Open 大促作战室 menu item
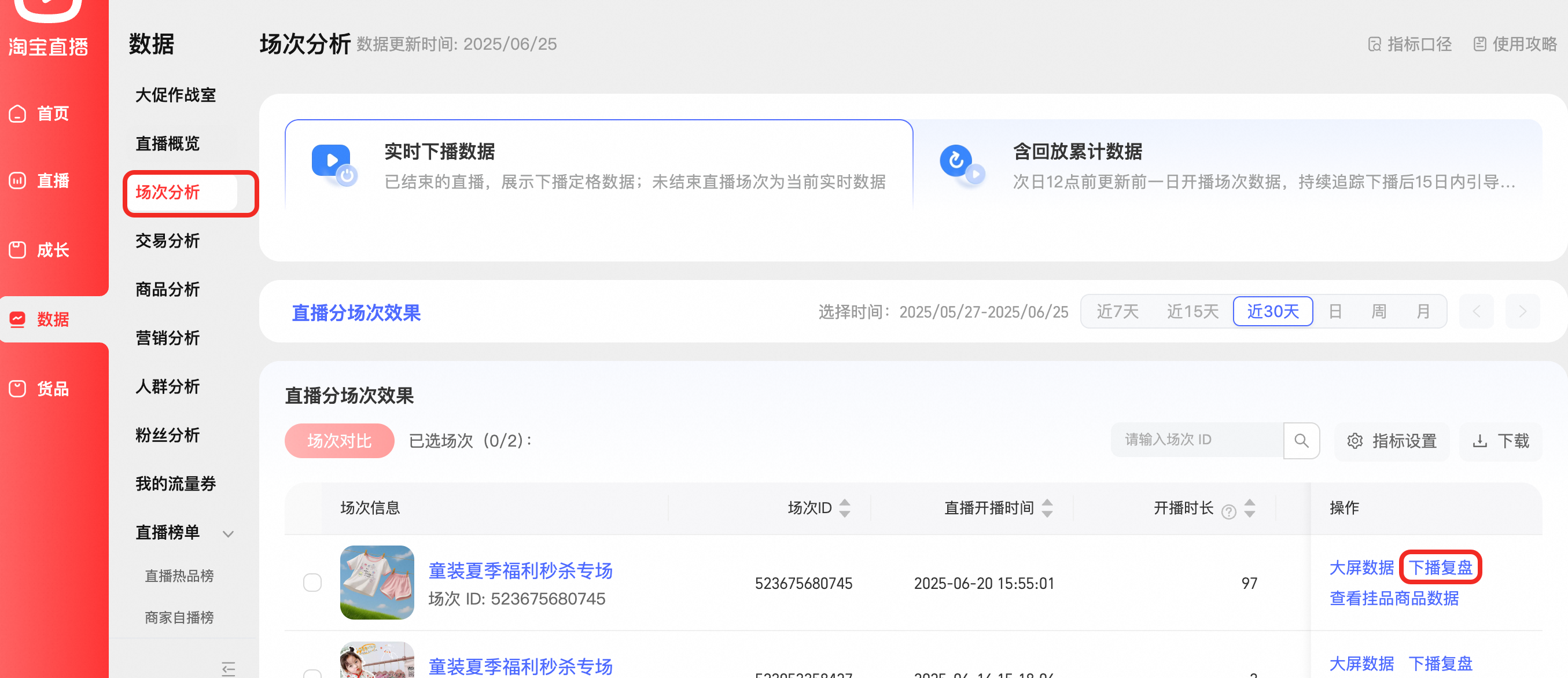The image size is (1568, 678). click(x=175, y=95)
